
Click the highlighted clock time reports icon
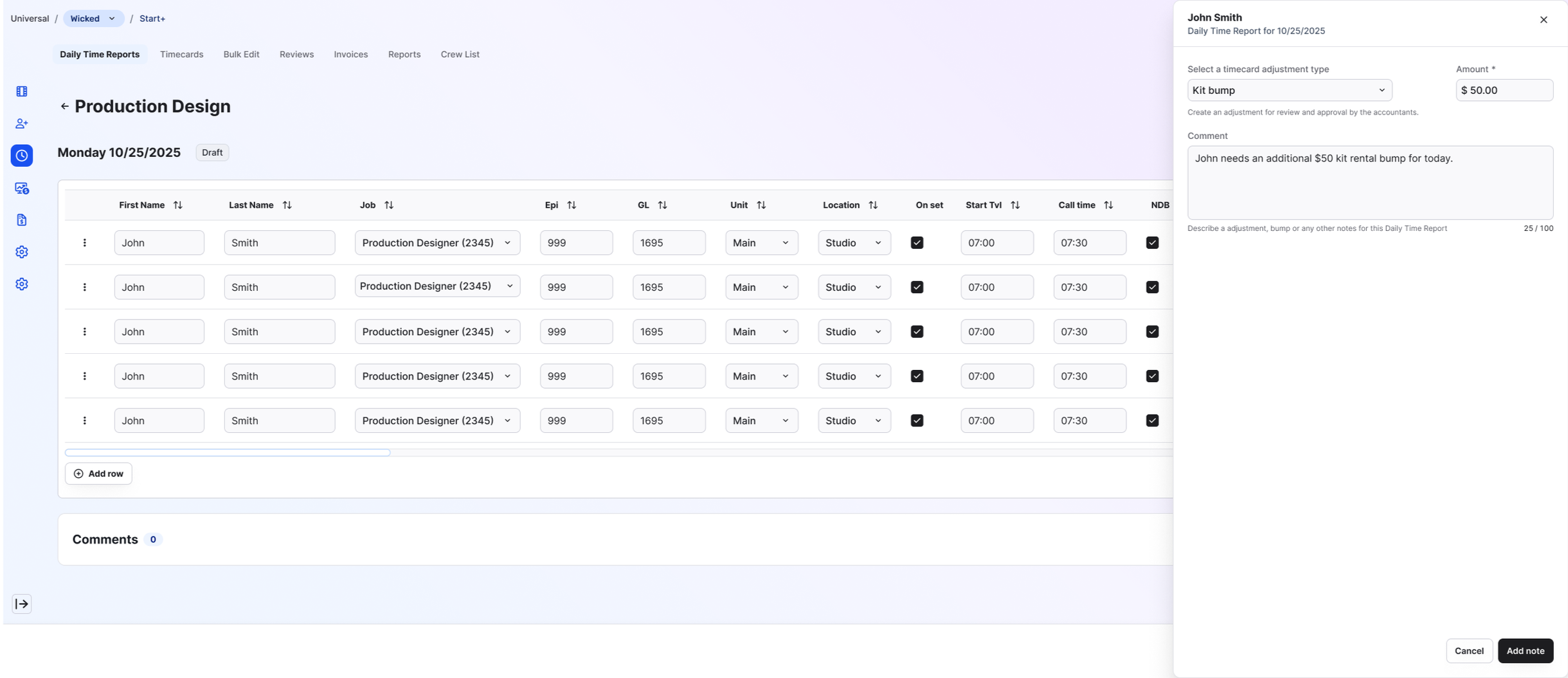tap(21, 155)
